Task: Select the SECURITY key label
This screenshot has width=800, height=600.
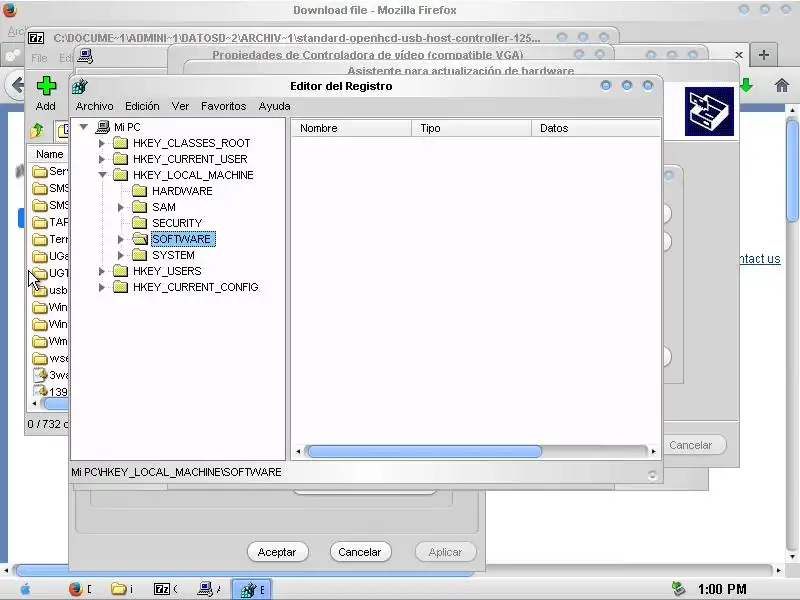Action: point(177,223)
